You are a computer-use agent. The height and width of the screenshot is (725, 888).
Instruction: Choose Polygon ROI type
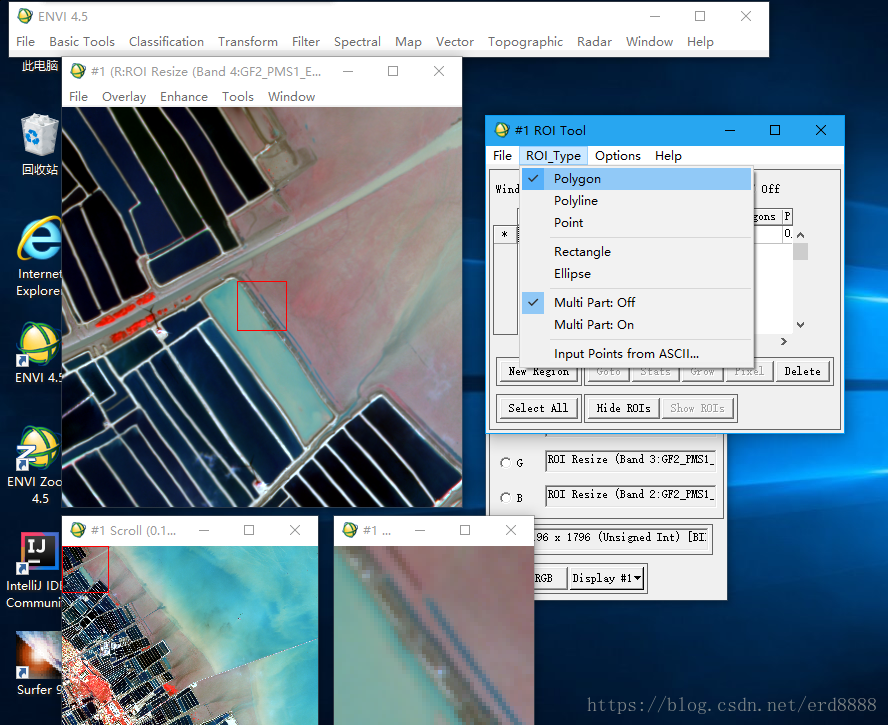coord(637,179)
